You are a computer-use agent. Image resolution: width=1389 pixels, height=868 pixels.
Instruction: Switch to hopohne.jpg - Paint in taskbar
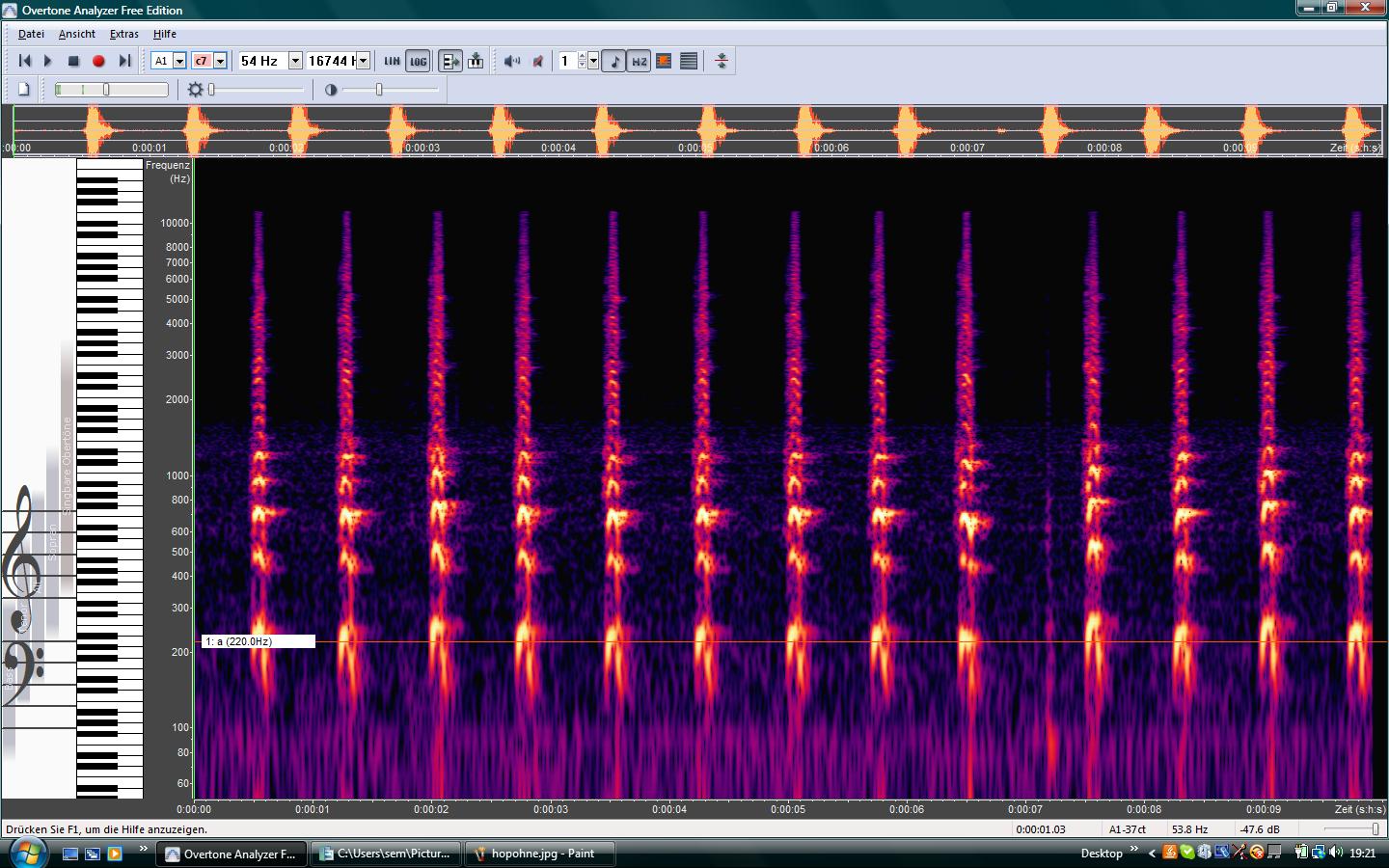tap(540, 854)
